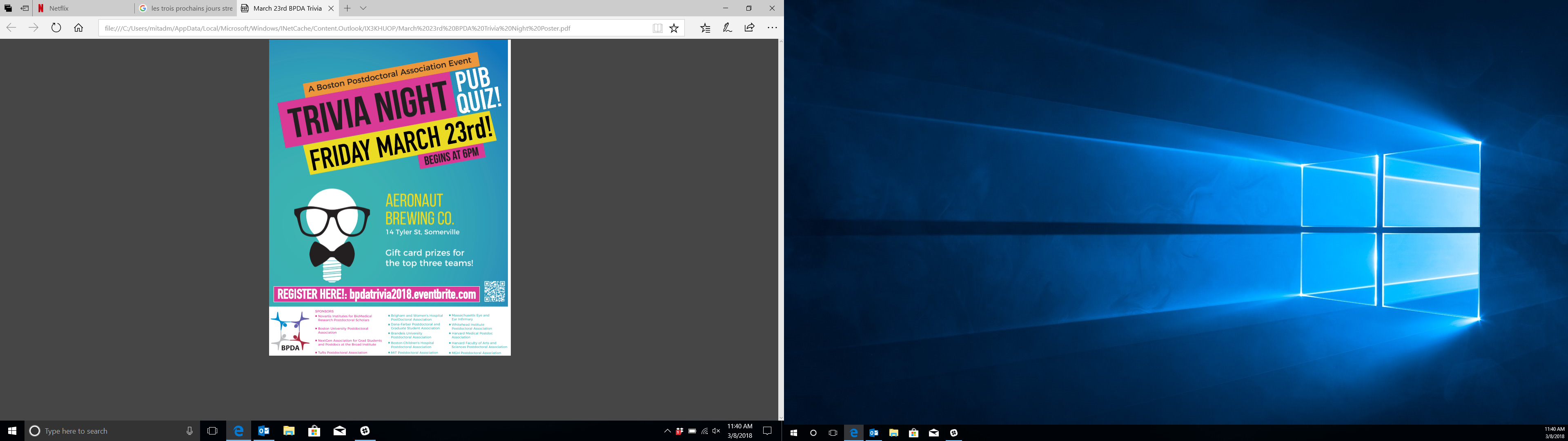Open the Start menu on the left monitor
Screen dimensions: 1568x441
(12, 431)
